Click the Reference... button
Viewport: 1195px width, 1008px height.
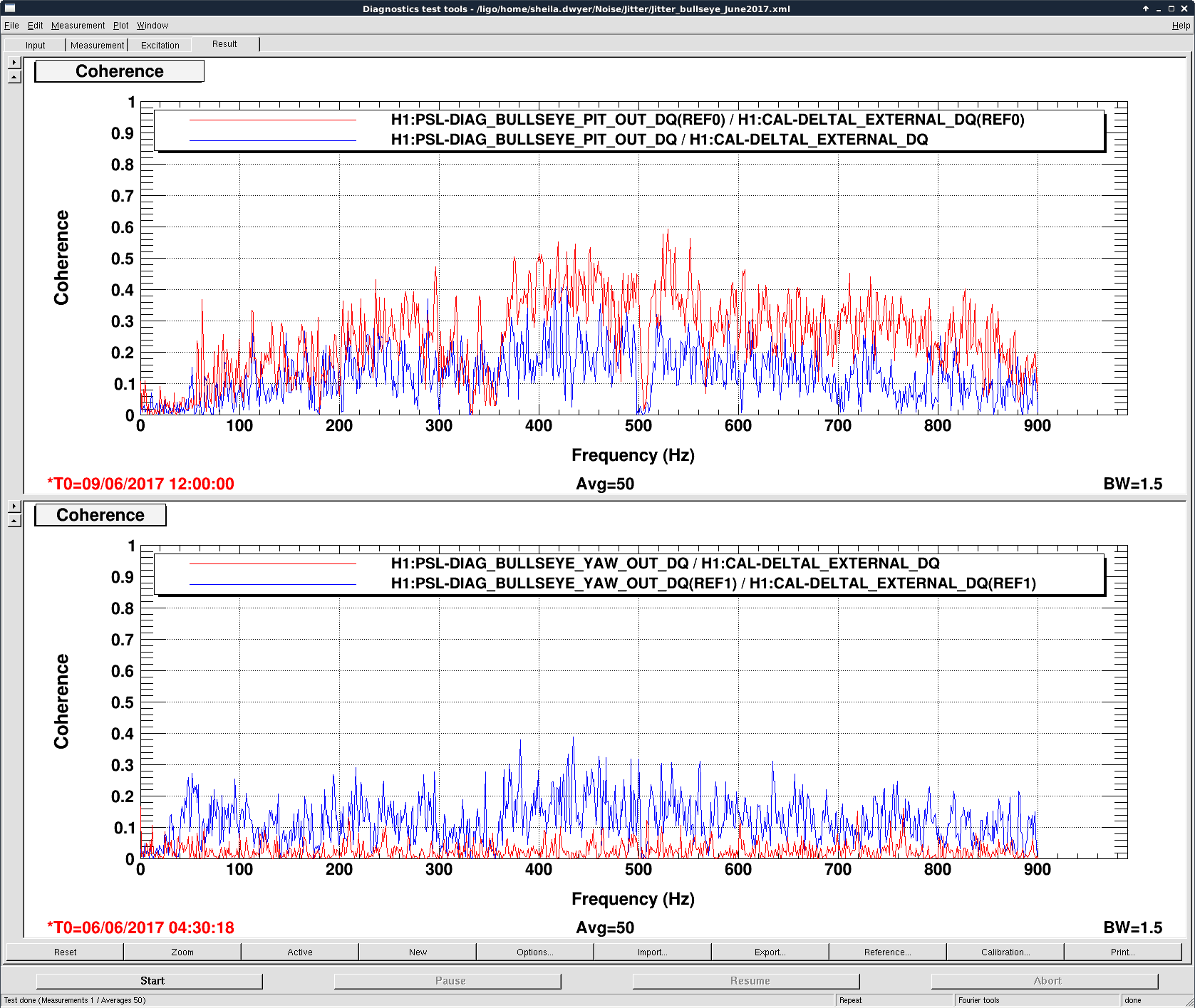point(887,952)
